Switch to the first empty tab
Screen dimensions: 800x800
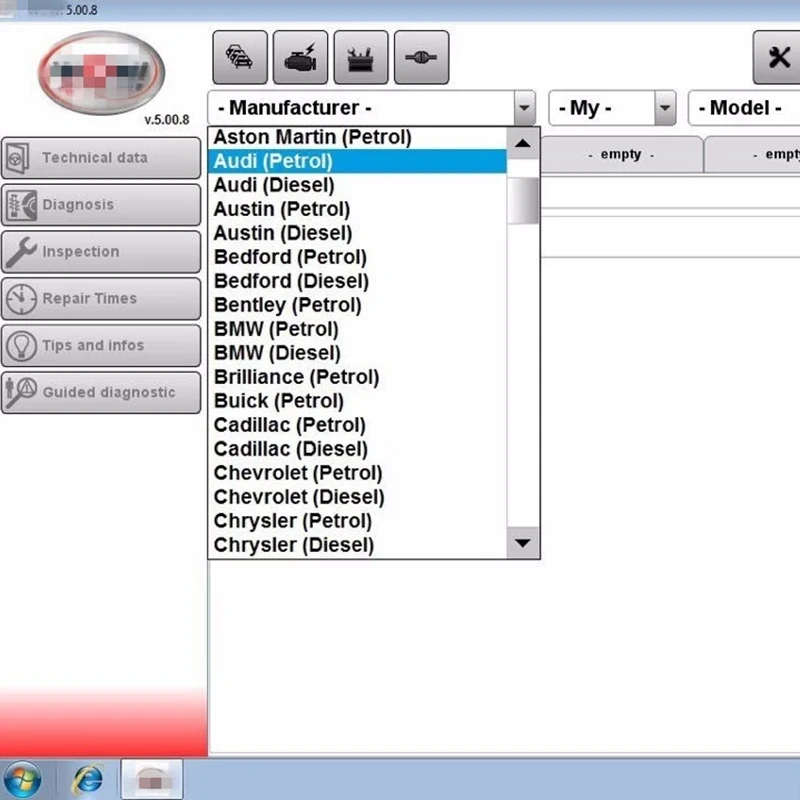[621, 155]
